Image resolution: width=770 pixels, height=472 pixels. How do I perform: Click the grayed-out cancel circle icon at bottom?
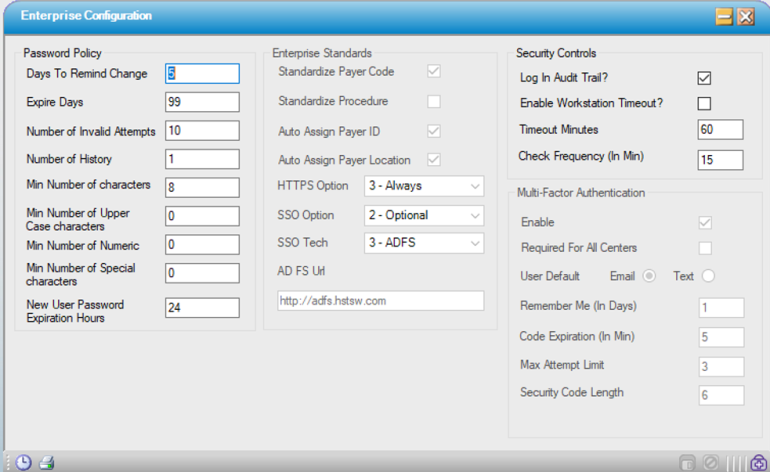(710, 462)
